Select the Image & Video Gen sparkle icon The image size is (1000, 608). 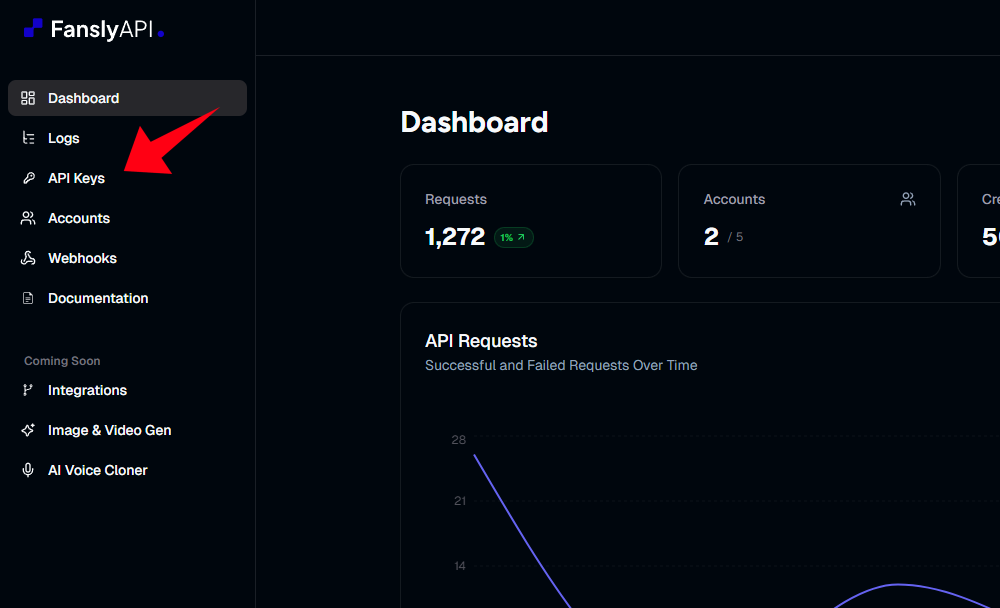click(28, 430)
